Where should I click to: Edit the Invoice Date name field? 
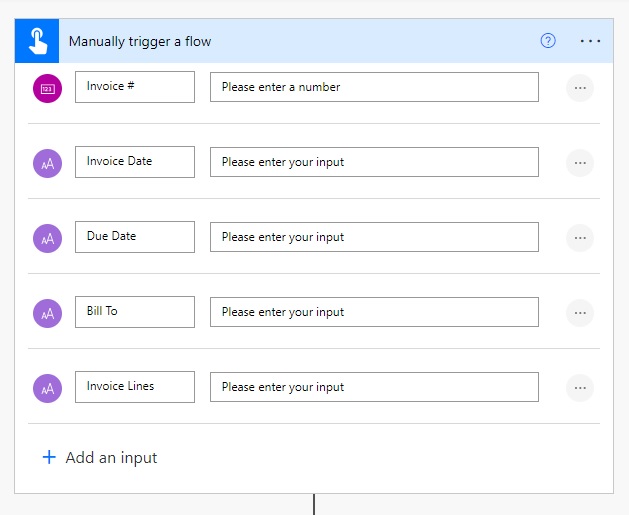click(x=135, y=162)
